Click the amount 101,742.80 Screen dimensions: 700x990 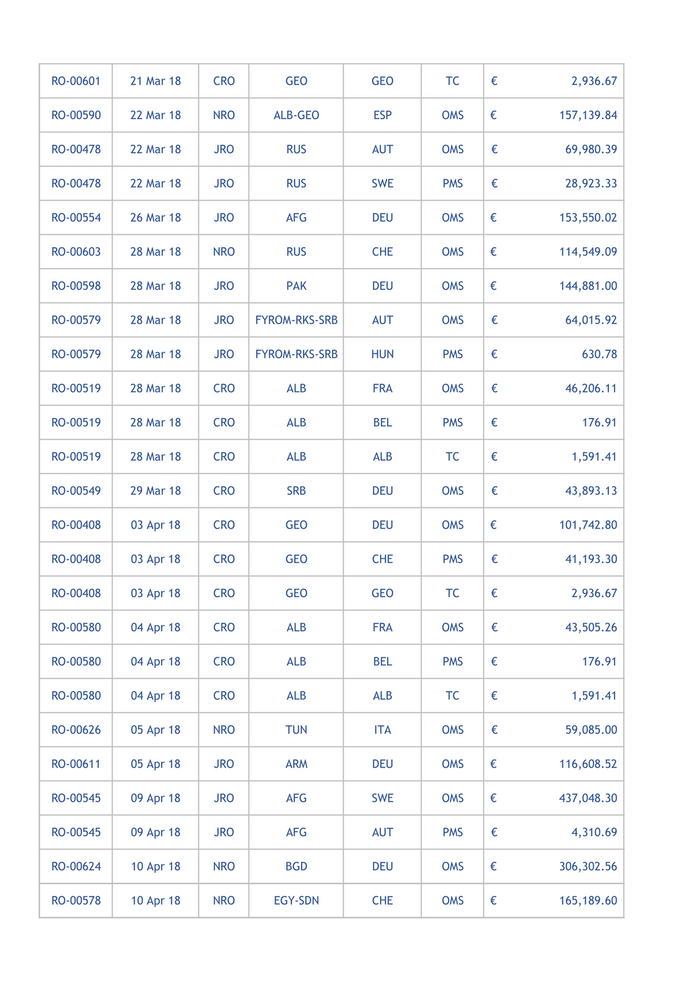tap(587, 524)
